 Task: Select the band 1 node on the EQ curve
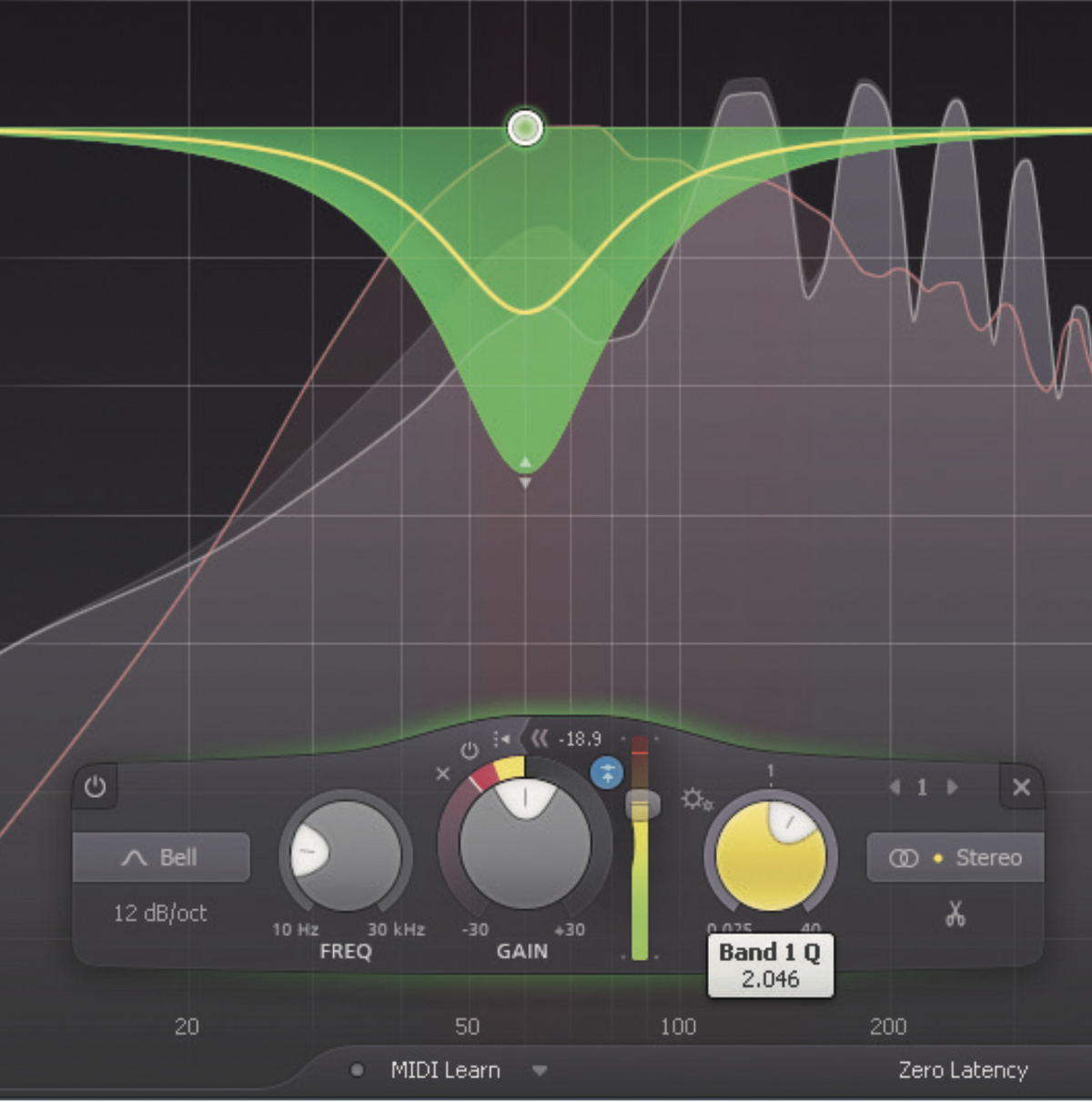pos(525,128)
